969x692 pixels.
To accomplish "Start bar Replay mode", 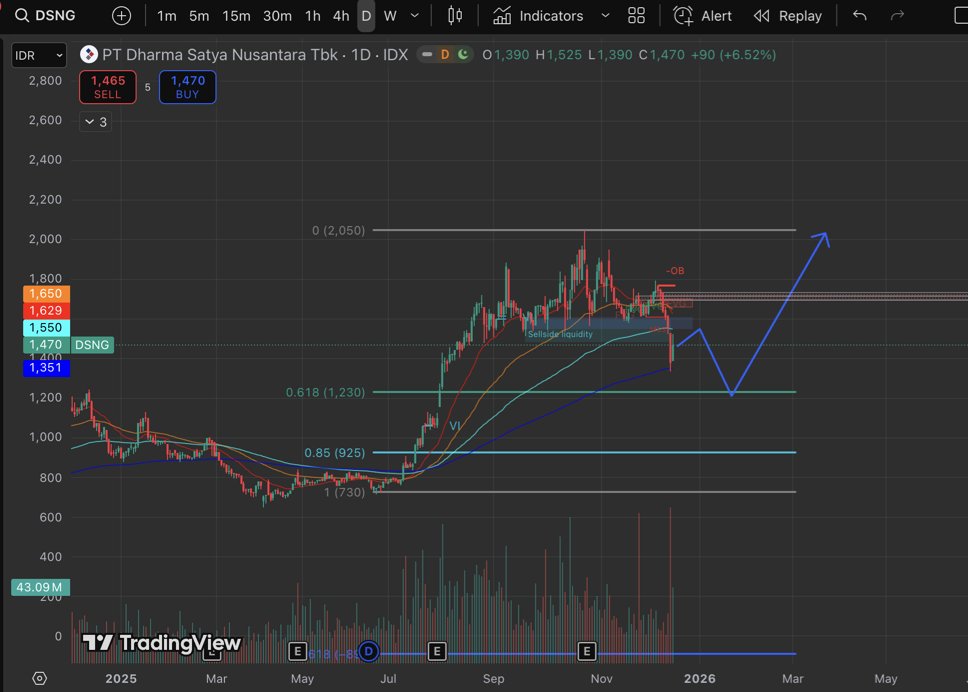I will (788, 15).
